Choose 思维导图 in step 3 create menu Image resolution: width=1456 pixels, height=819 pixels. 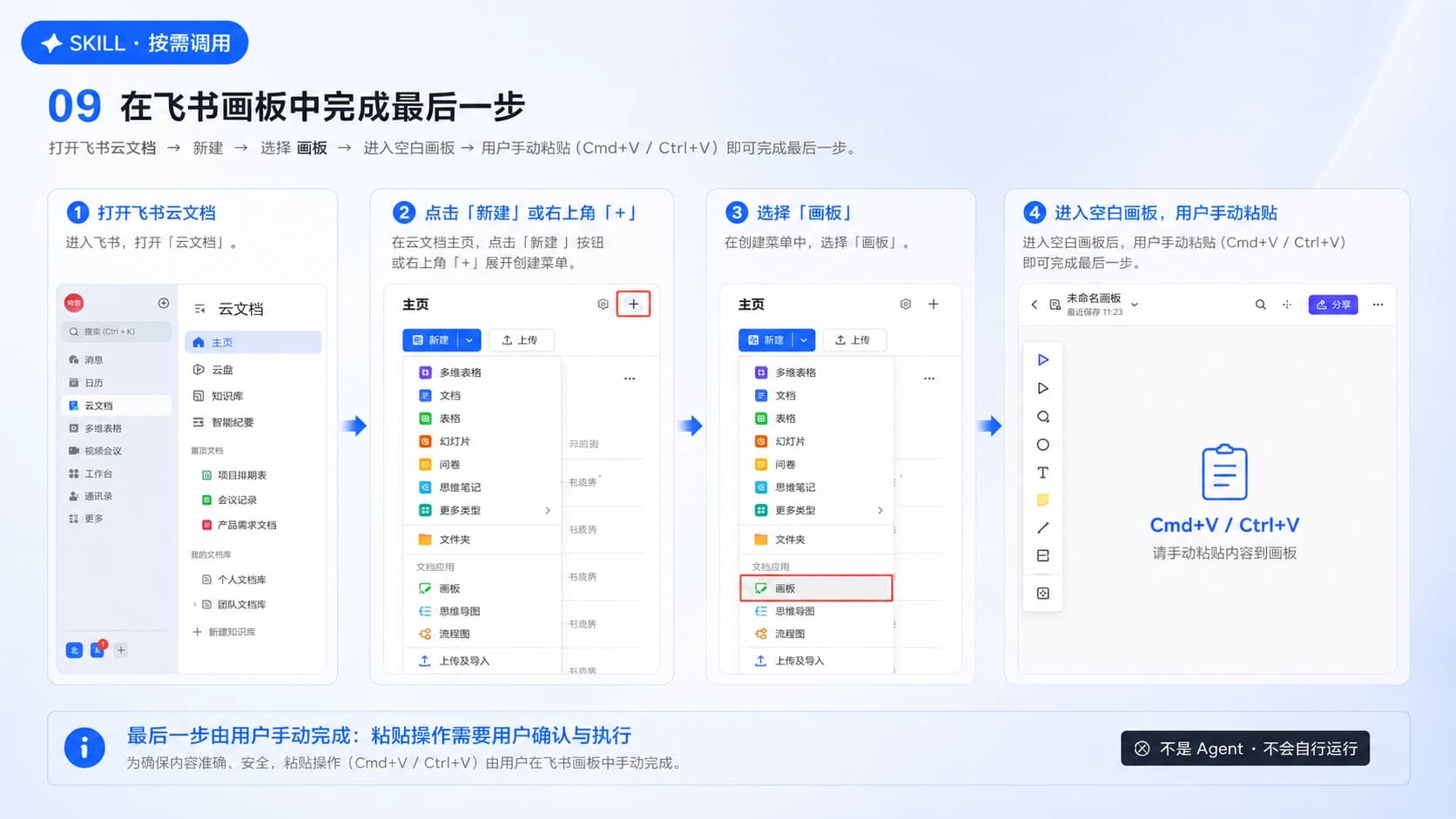pyautogui.click(x=817, y=611)
